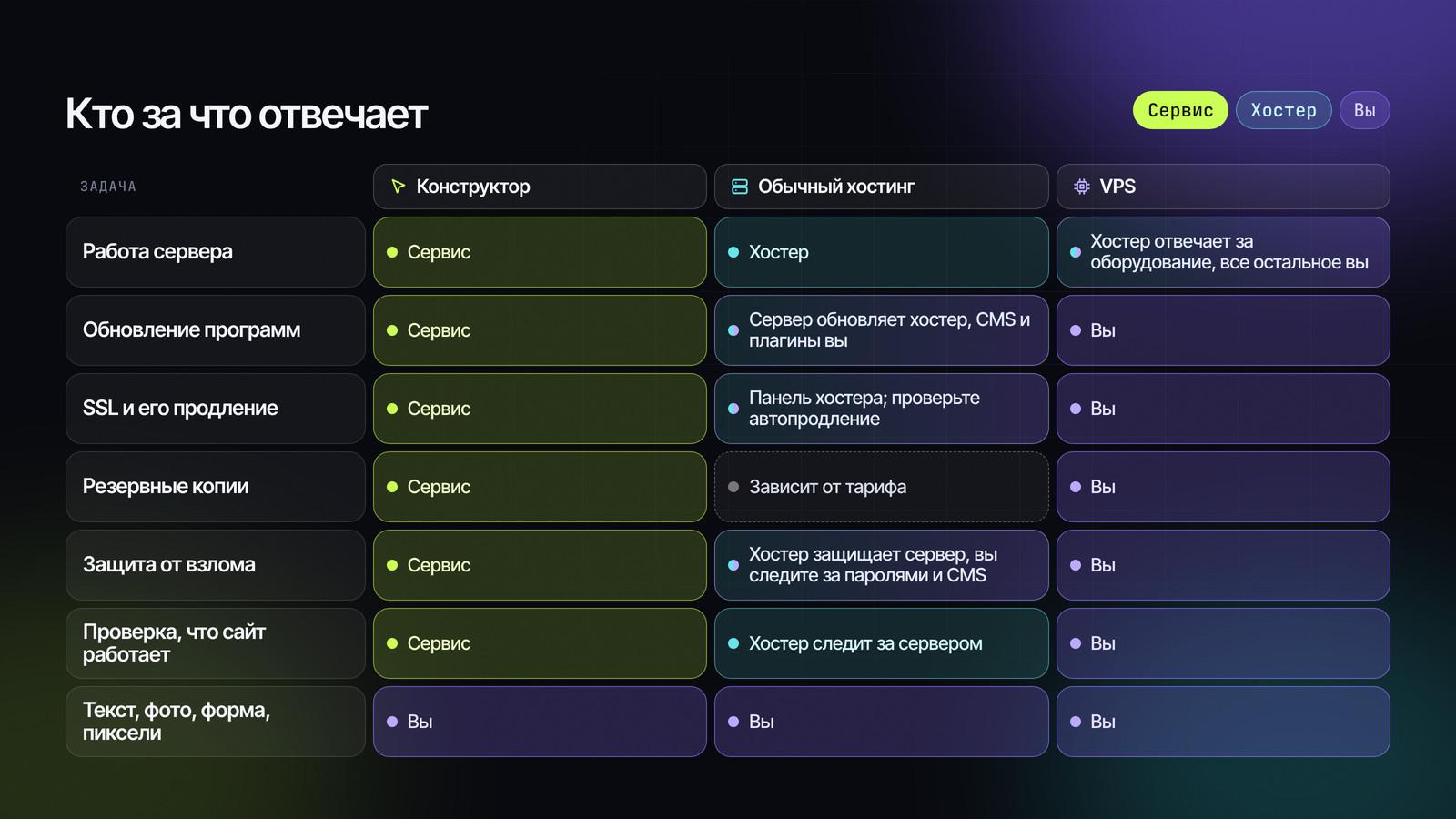Toggle the Вы legend pill
The height and width of the screenshot is (819, 1456).
(x=1364, y=110)
